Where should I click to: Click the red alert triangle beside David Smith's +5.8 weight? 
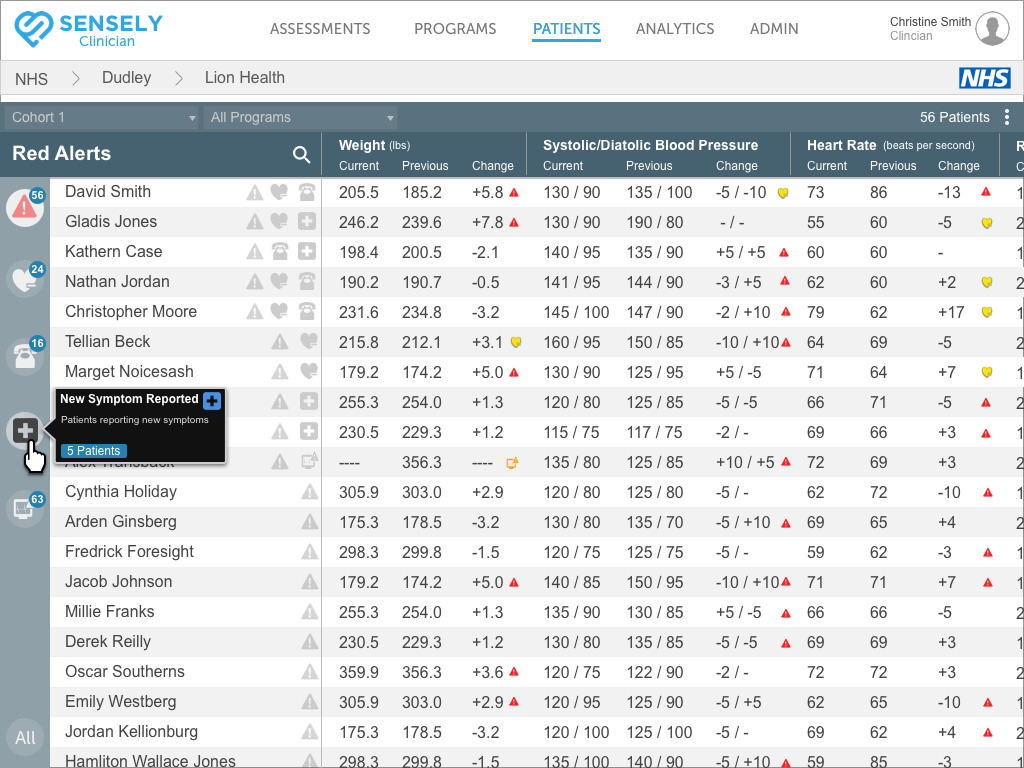[x=514, y=193]
